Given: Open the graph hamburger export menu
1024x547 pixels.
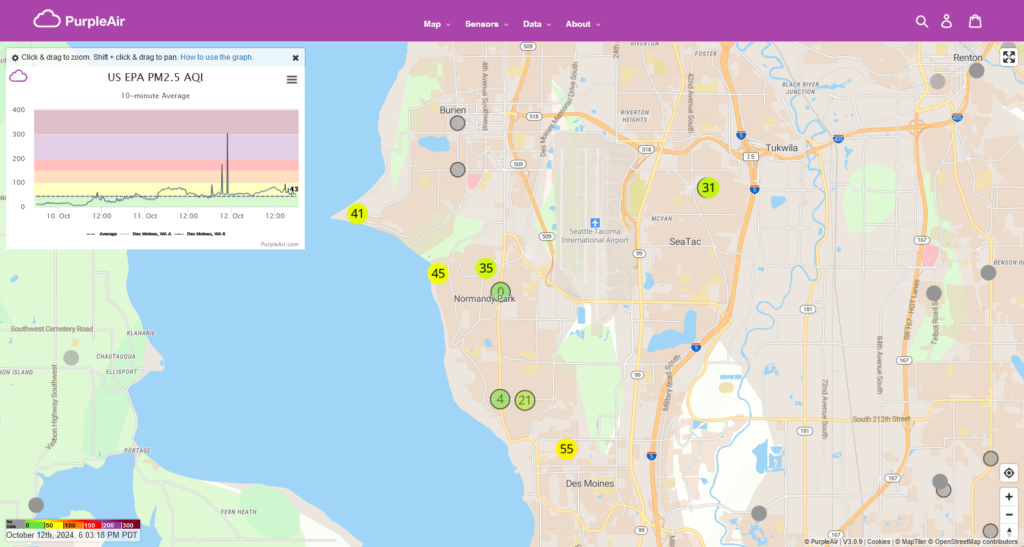Looking at the screenshot, I should [x=292, y=80].
